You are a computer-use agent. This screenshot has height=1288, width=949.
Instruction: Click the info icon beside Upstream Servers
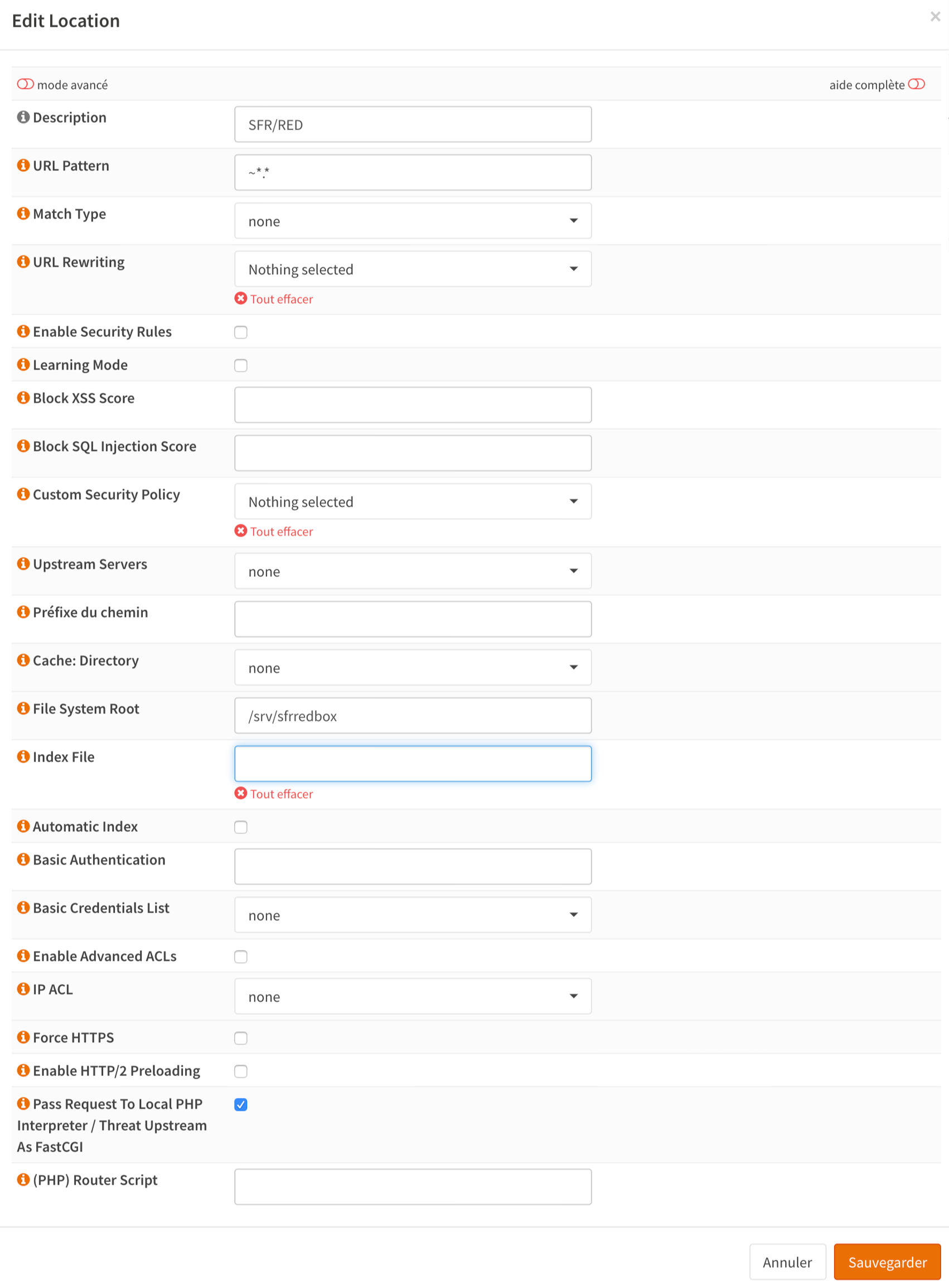(x=23, y=564)
